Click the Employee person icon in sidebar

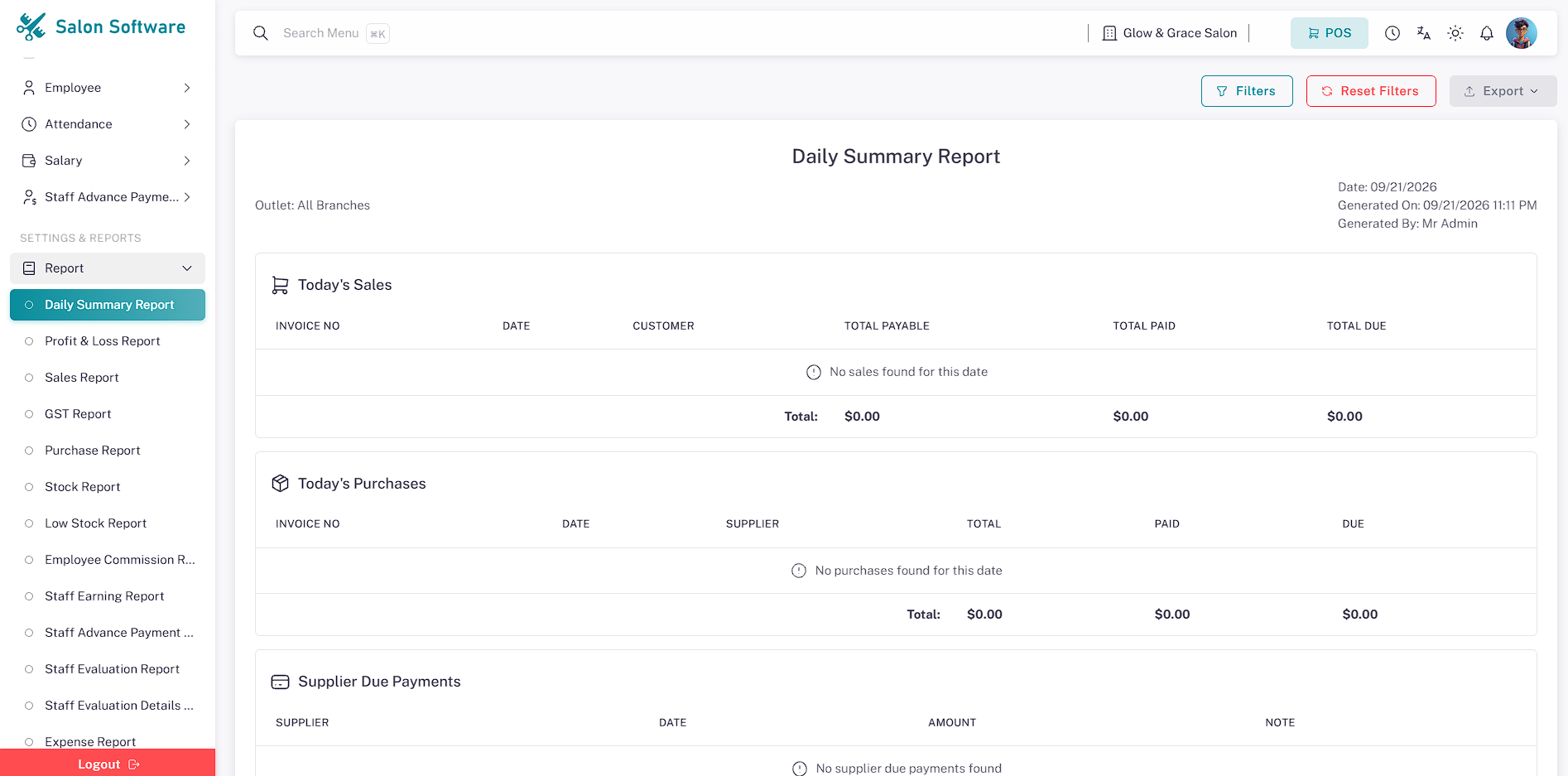(x=29, y=88)
